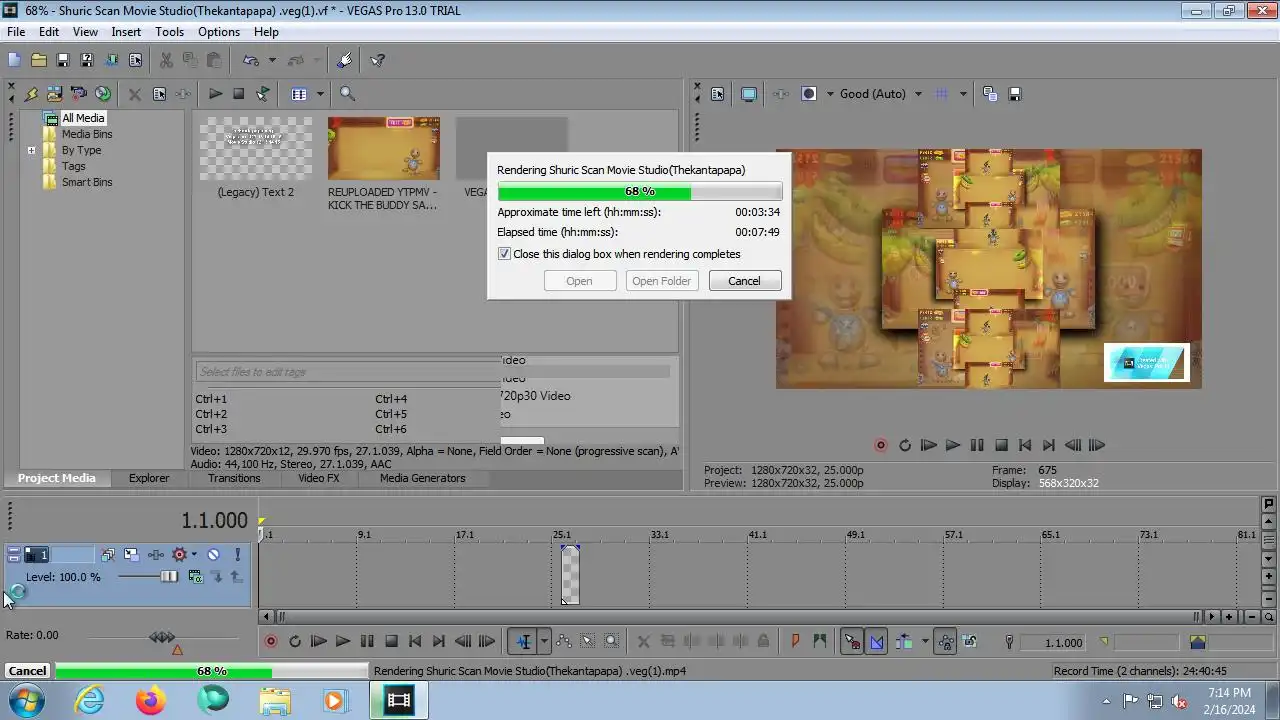This screenshot has width=1280, height=720.
Task: Click the Track FX icon on track 1
Action: pos(155,554)
